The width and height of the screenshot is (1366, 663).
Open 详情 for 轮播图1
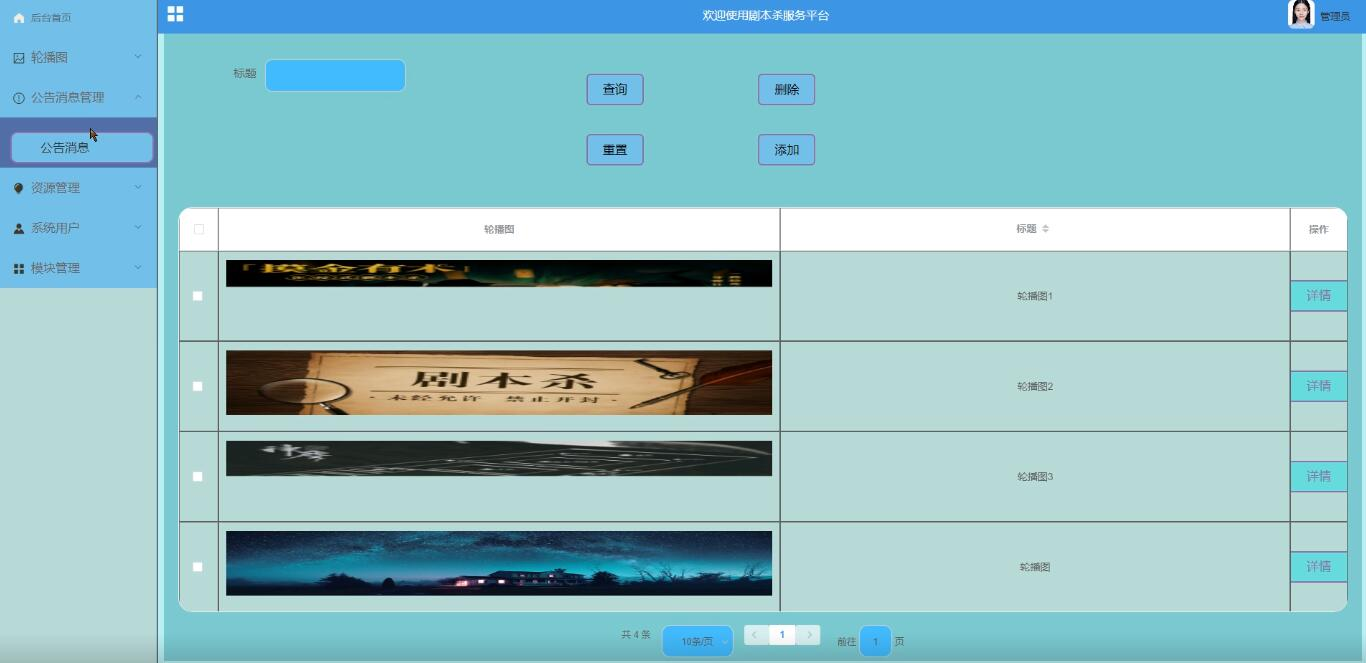pyautogui.click(x=1318, y=296)
